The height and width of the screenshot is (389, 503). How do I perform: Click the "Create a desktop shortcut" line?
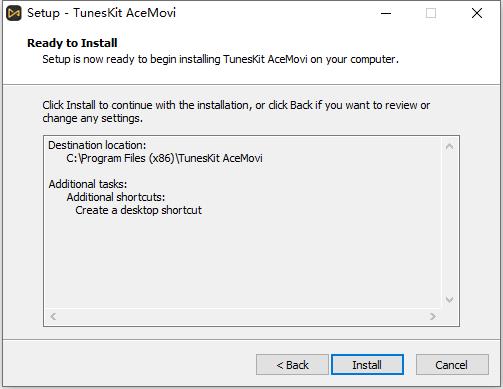(138, 210)
